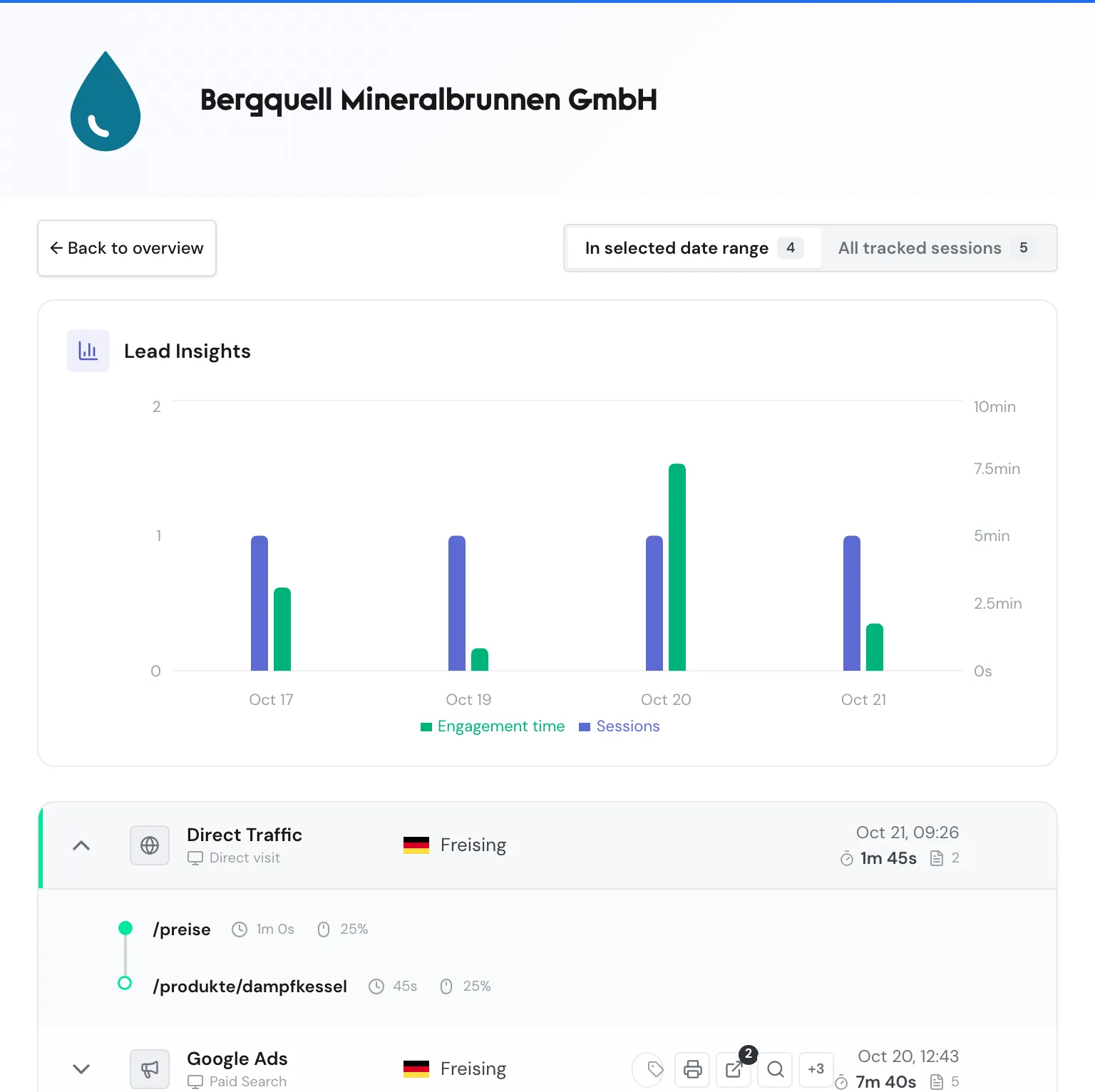Click the Lead Insights bar chart icon
The width and height of the screenshot is (1095, 1092).
point(88,351)
